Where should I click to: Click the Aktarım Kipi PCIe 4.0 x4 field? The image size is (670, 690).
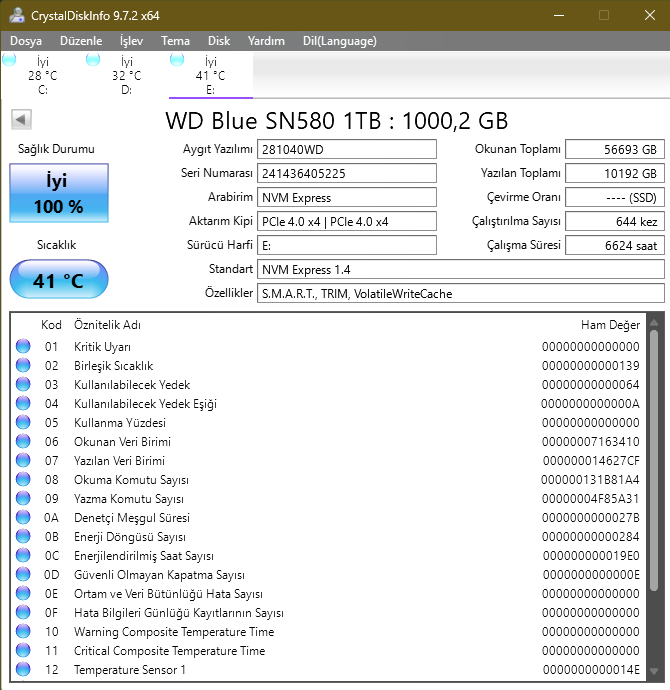tap(347, 221)
